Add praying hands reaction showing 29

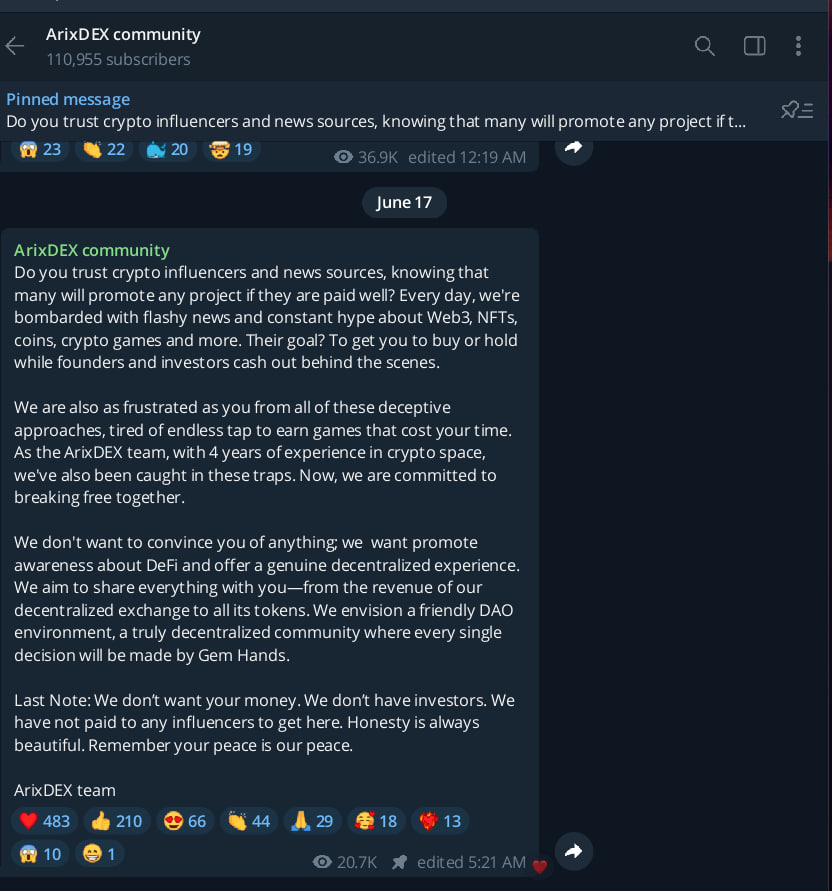pyautogui.click(x=313, y=821)
